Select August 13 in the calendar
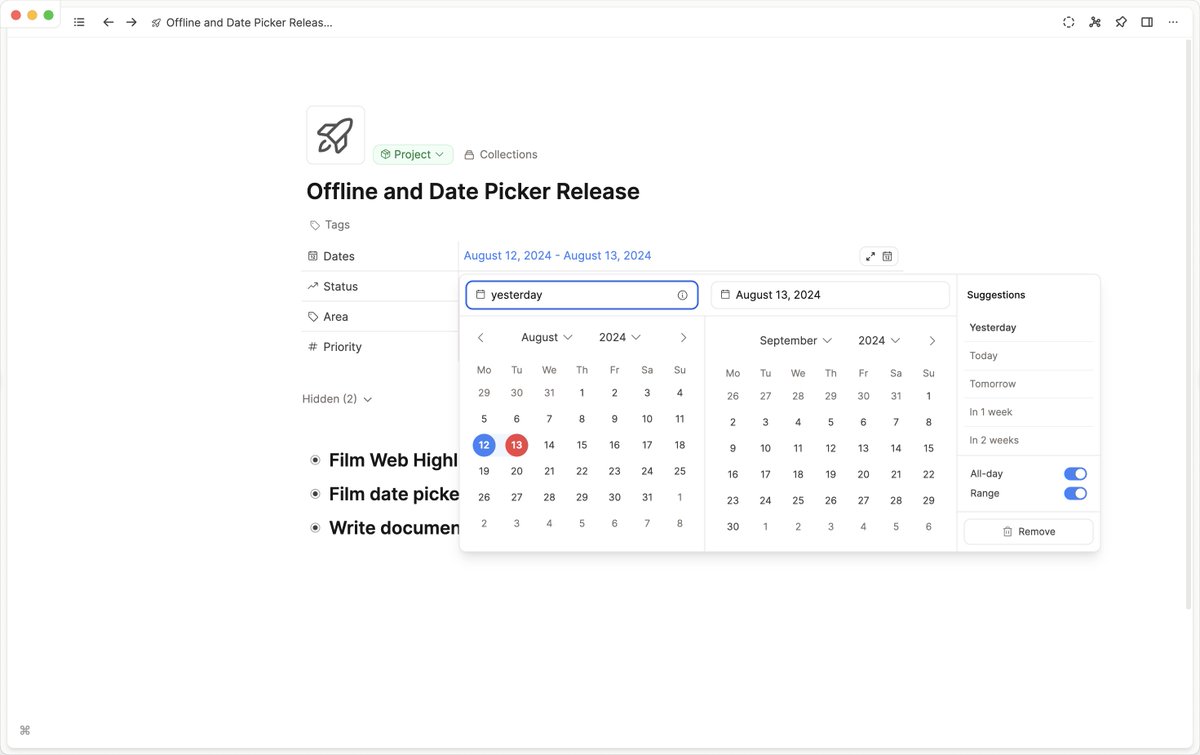 516,445
